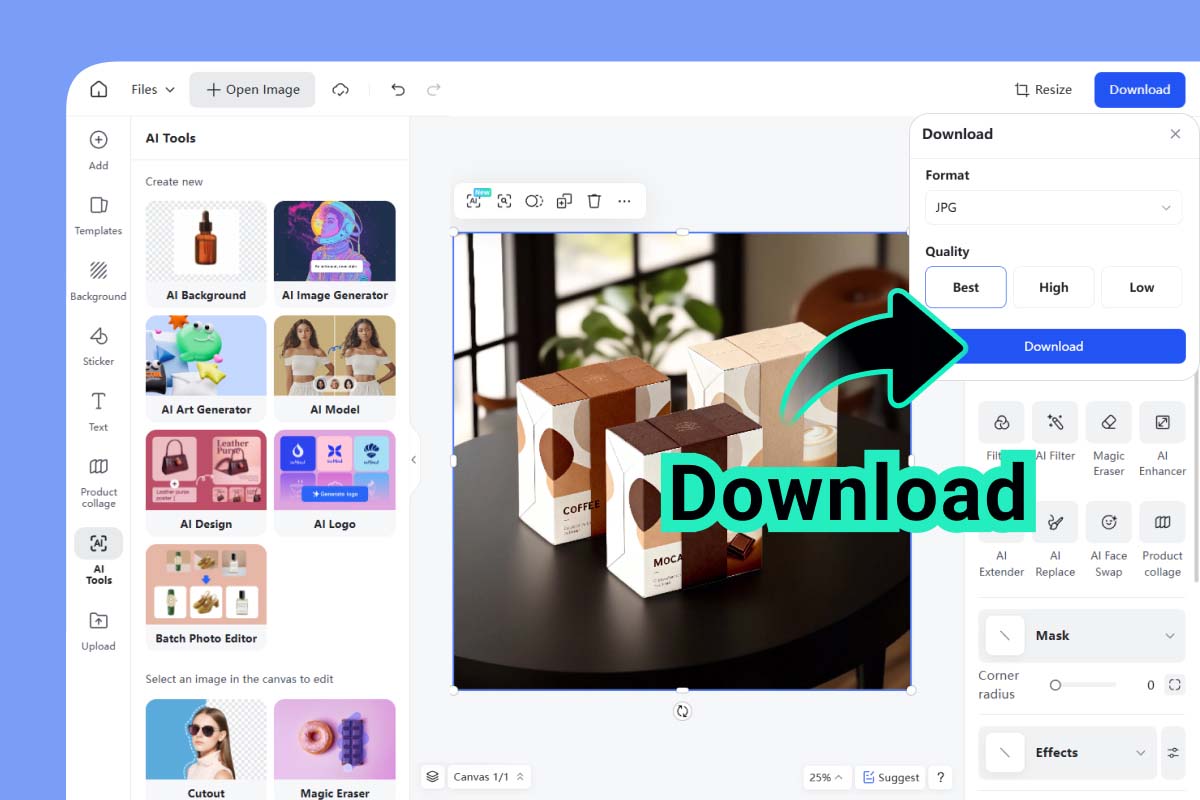The image size is (1200, 800).
Task: Click the Home icon in top bar
Action: pyautogui.click(x=98, y=89)
